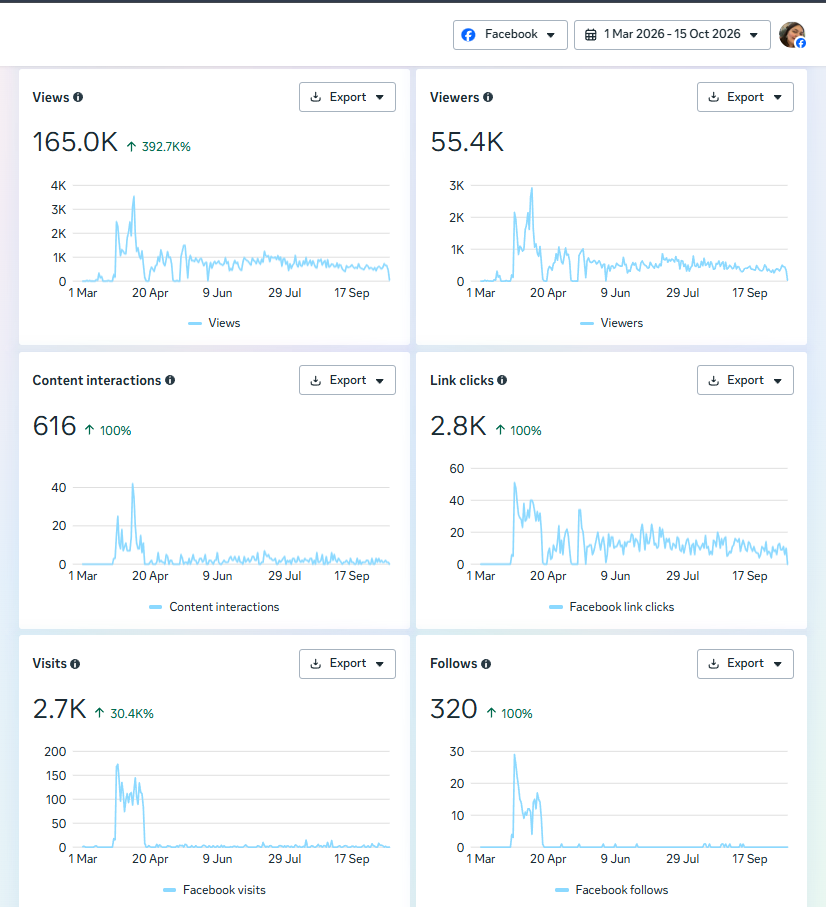Click the 2.7K visits total
826x907 pixels.
(x=59, y=709)
